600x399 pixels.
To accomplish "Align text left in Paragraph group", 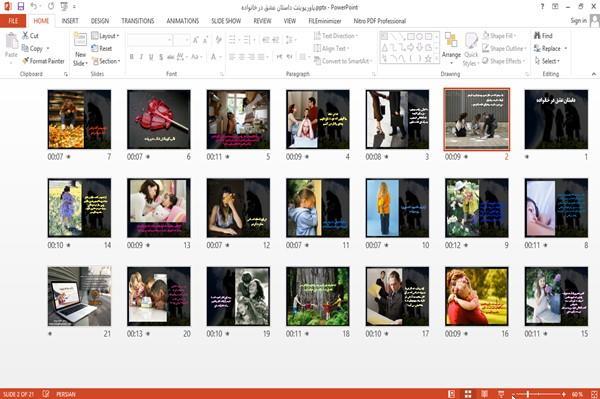I will pos(232,57).
